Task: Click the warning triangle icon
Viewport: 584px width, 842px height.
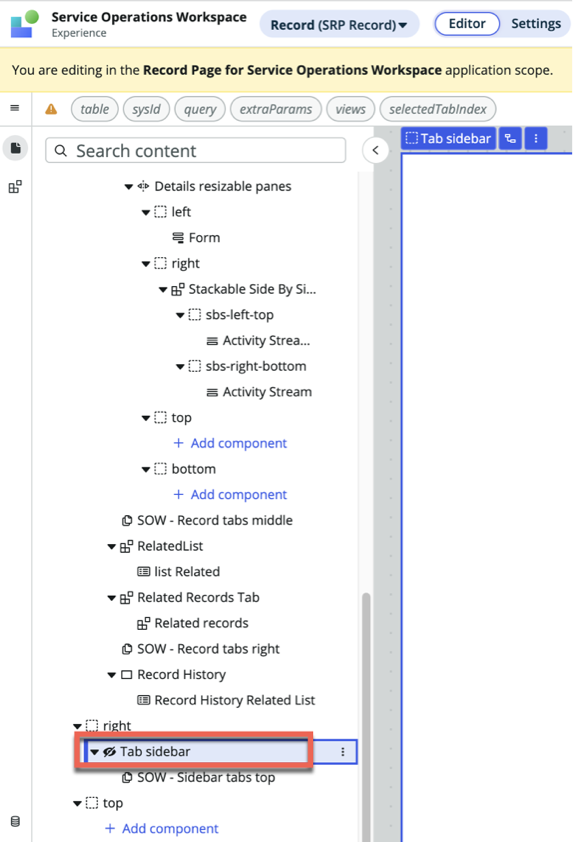Action: (x=51, y=109)
